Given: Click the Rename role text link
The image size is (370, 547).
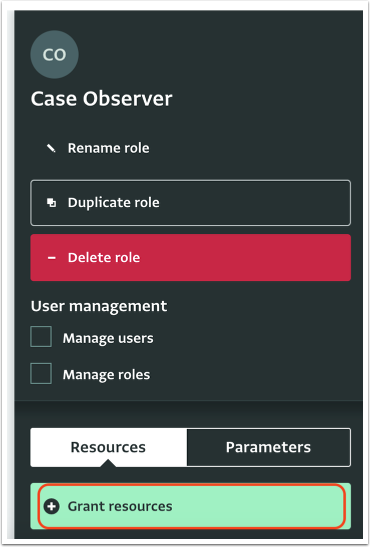Looking at the screenshot, I should (108, 148).
